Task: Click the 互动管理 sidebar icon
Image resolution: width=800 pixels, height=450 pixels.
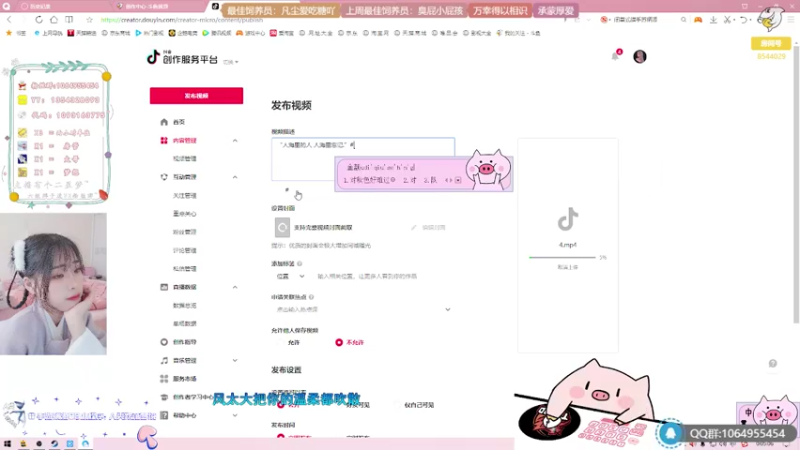Action: click(x=164, y=177)
